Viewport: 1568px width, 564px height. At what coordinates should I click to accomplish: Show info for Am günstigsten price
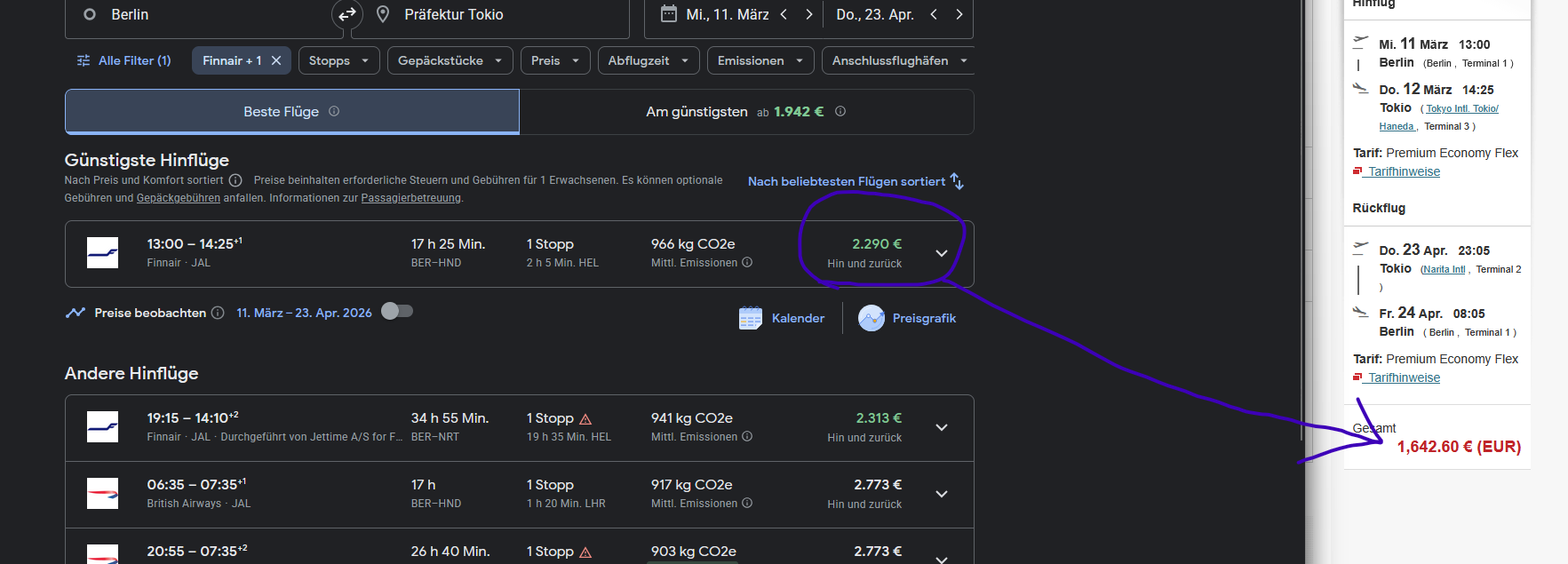840,111
